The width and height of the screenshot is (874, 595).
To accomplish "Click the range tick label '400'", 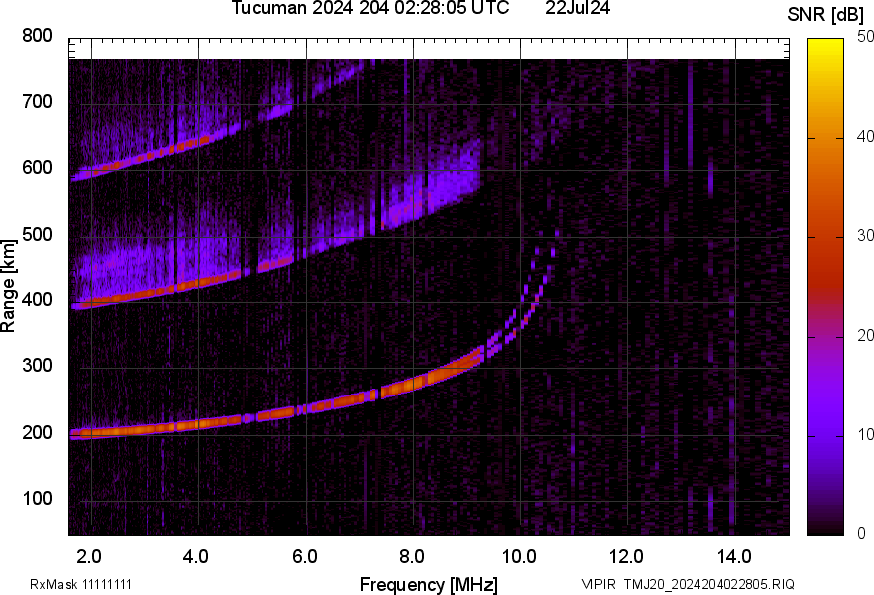I will pyautogui.click(x=37, y=300).
